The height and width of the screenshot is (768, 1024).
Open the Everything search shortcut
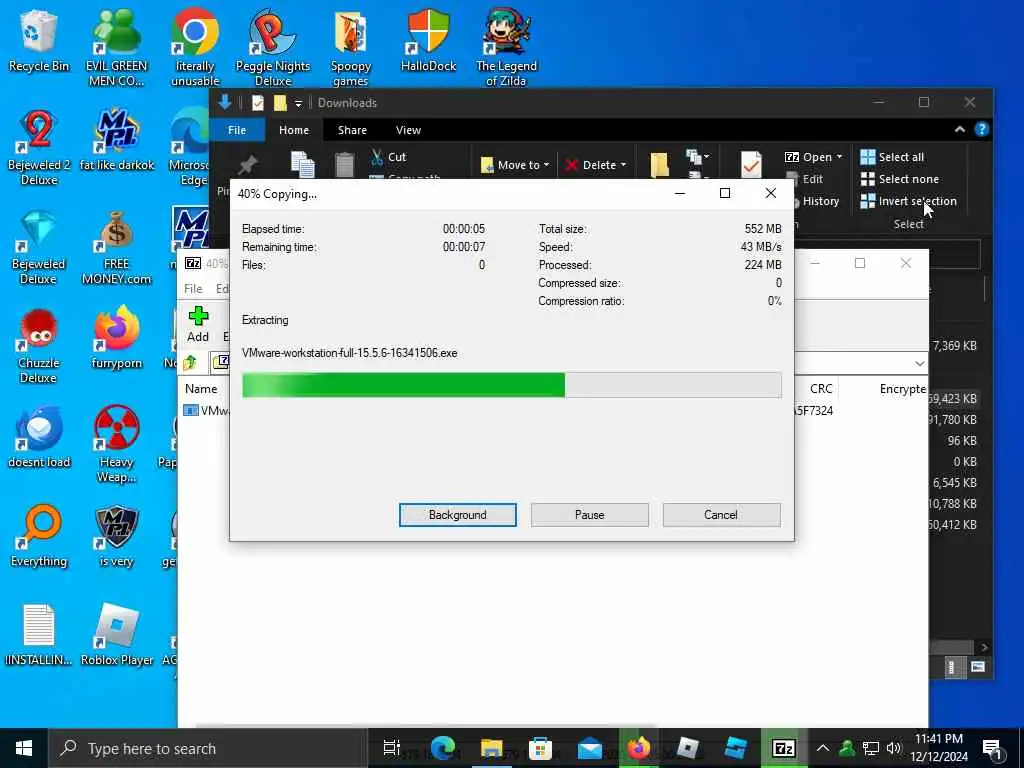point(39,536)
